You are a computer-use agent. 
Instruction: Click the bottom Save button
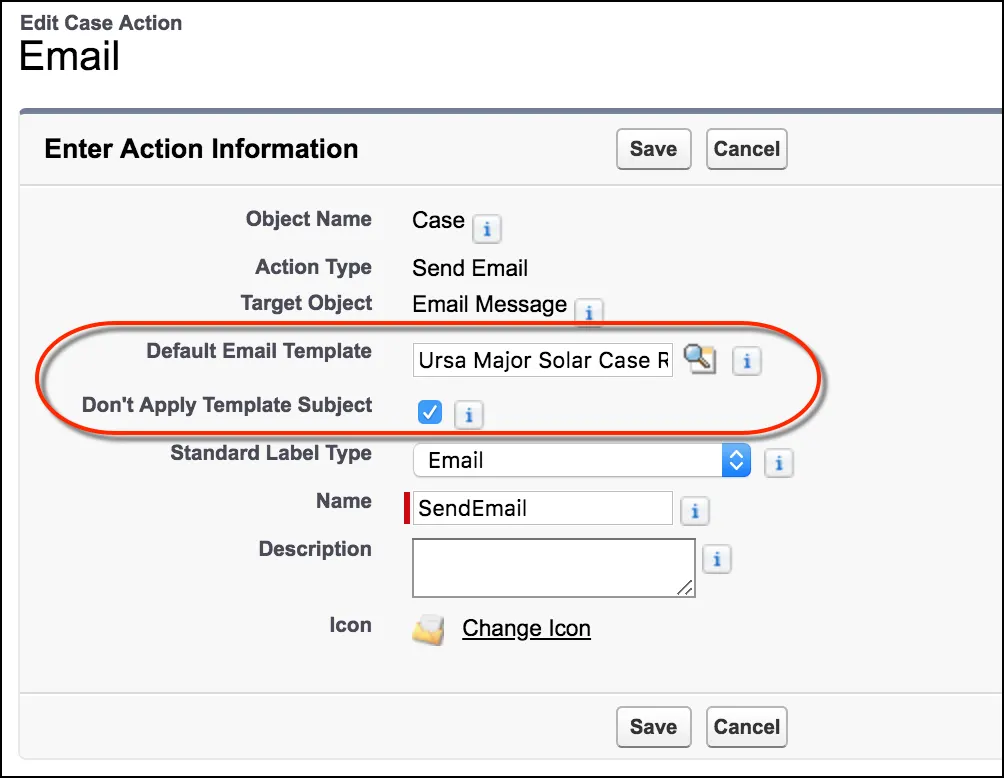click(x=653, y=727)
